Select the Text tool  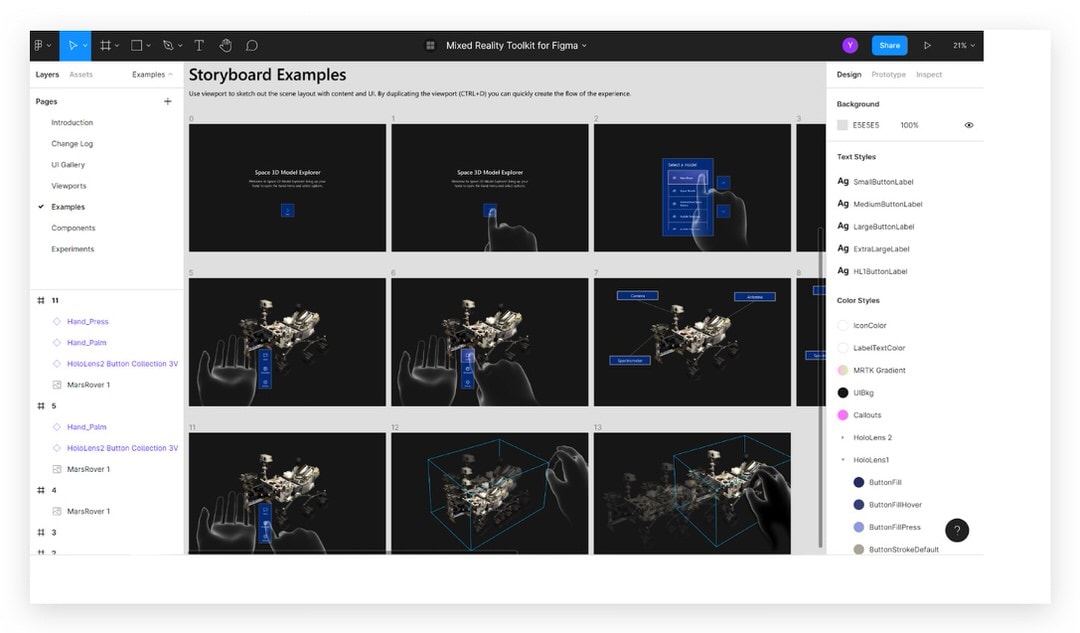tap(199, 45)
